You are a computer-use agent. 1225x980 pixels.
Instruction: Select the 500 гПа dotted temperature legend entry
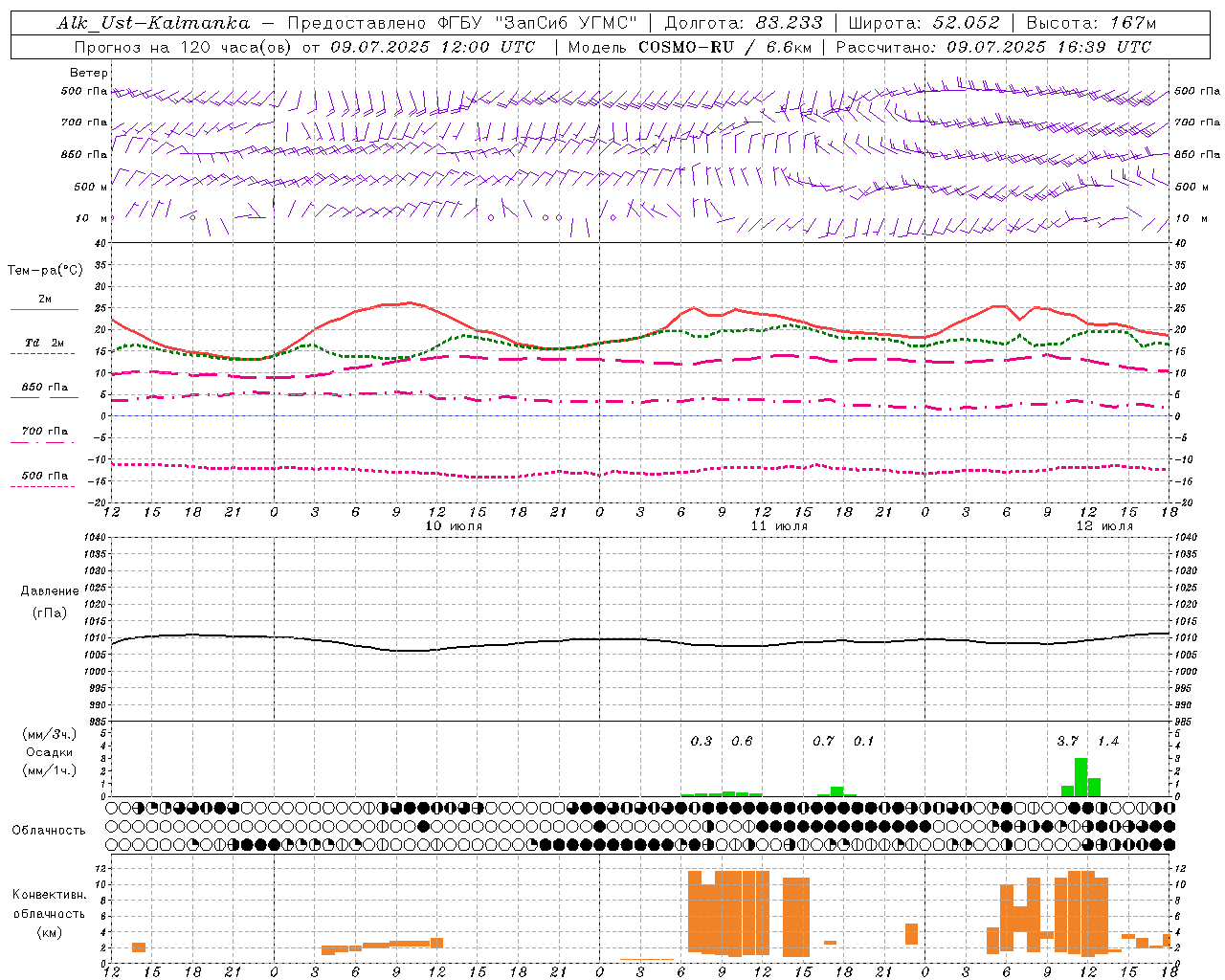coord(44,476)
